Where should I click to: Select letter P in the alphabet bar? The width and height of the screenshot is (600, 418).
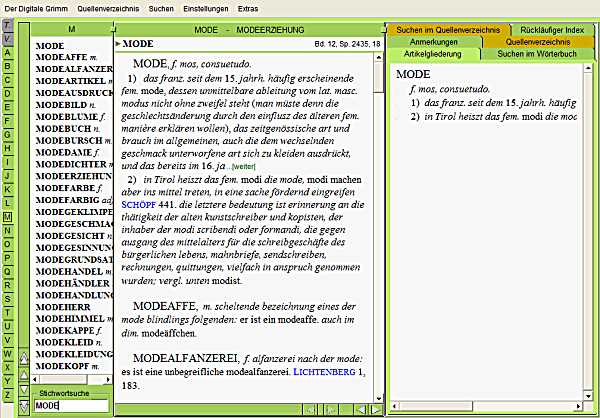tap(7, 258)
